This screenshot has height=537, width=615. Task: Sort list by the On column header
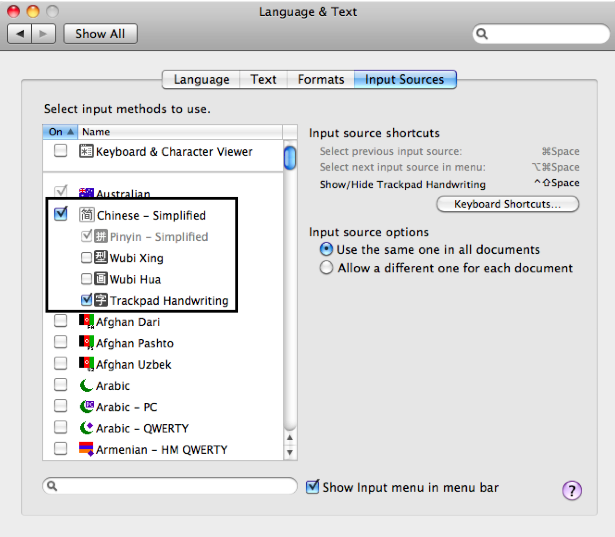[60, 132]
